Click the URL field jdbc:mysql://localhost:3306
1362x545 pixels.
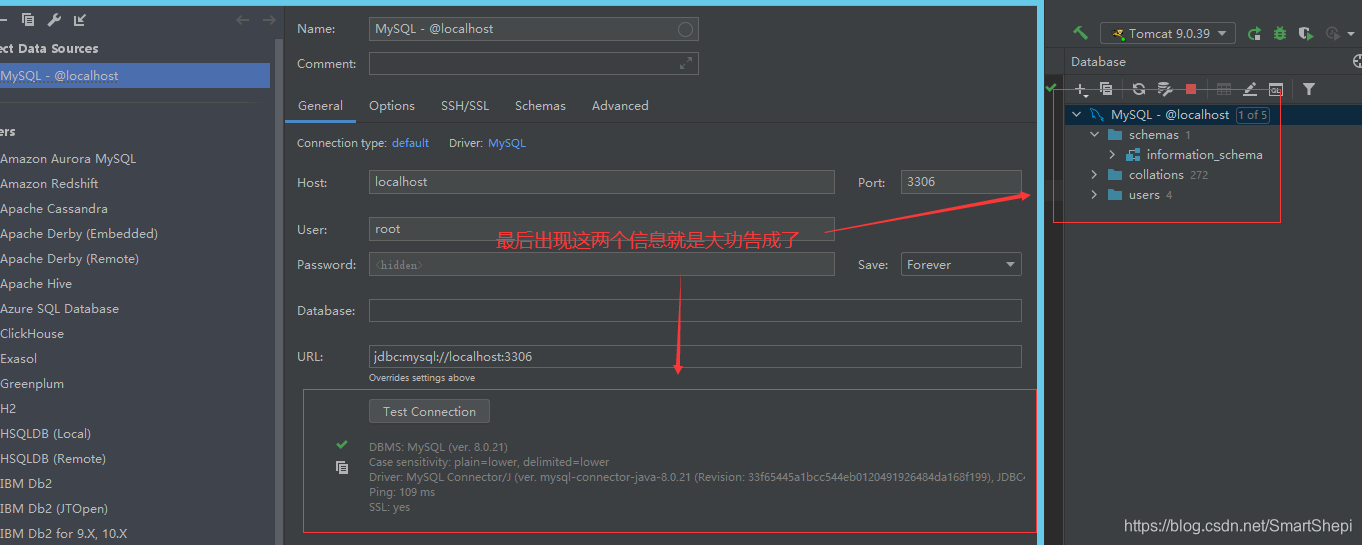click(x=695, y=356)
